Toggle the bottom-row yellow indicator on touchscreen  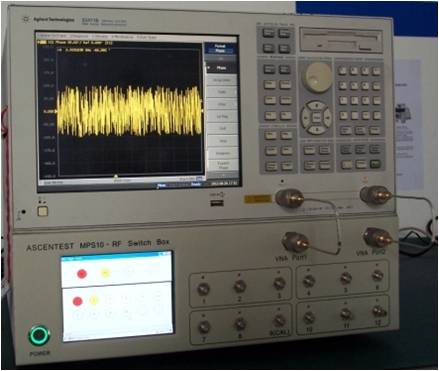click(94, 301)
